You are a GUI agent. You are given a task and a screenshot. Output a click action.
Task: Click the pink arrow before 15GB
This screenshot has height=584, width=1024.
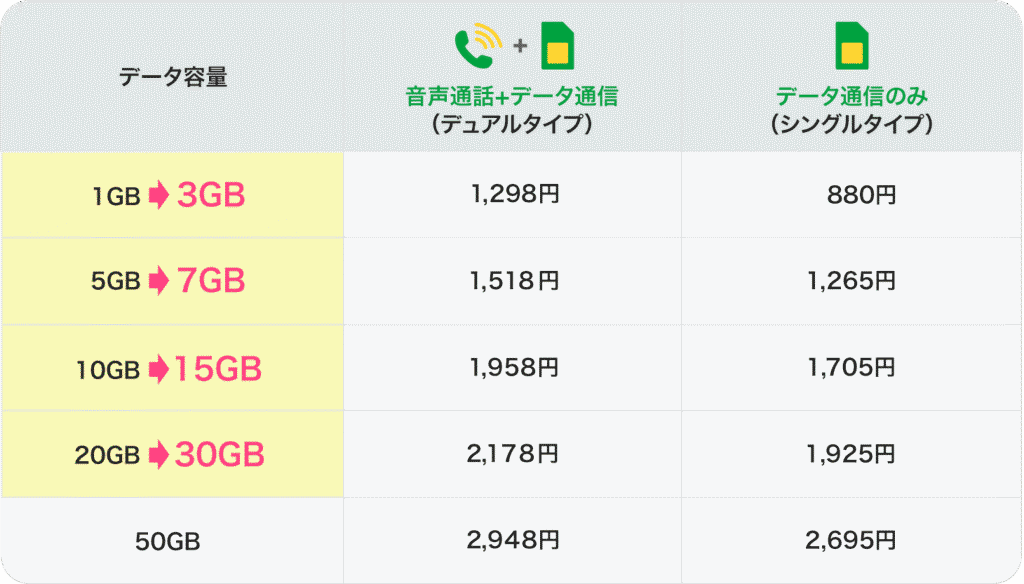click(x=158, y=370)
